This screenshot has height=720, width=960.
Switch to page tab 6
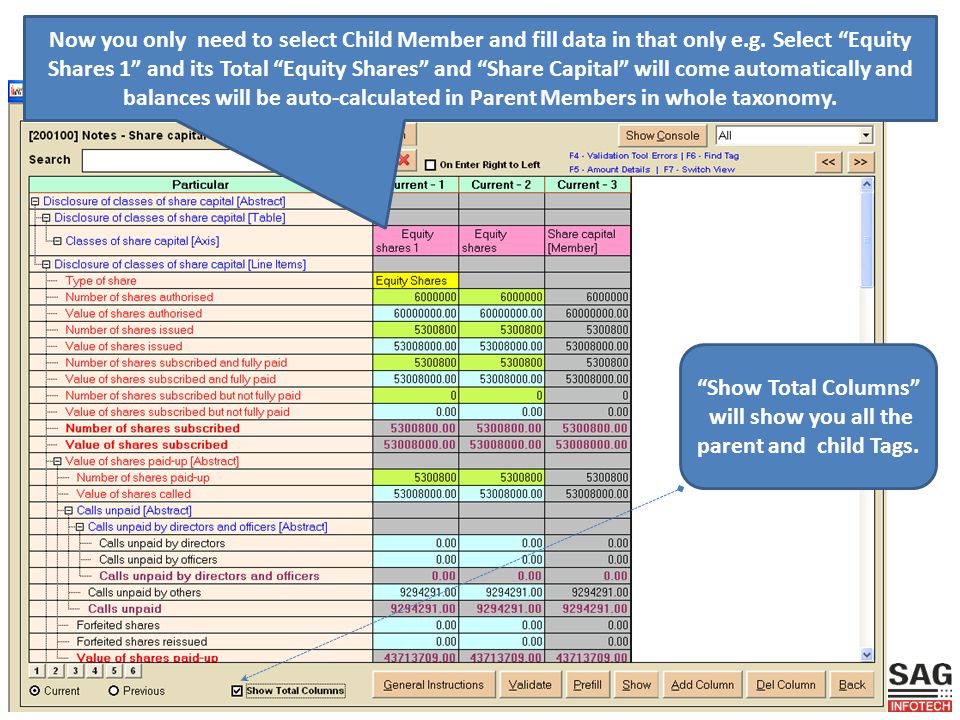[133, 670]
